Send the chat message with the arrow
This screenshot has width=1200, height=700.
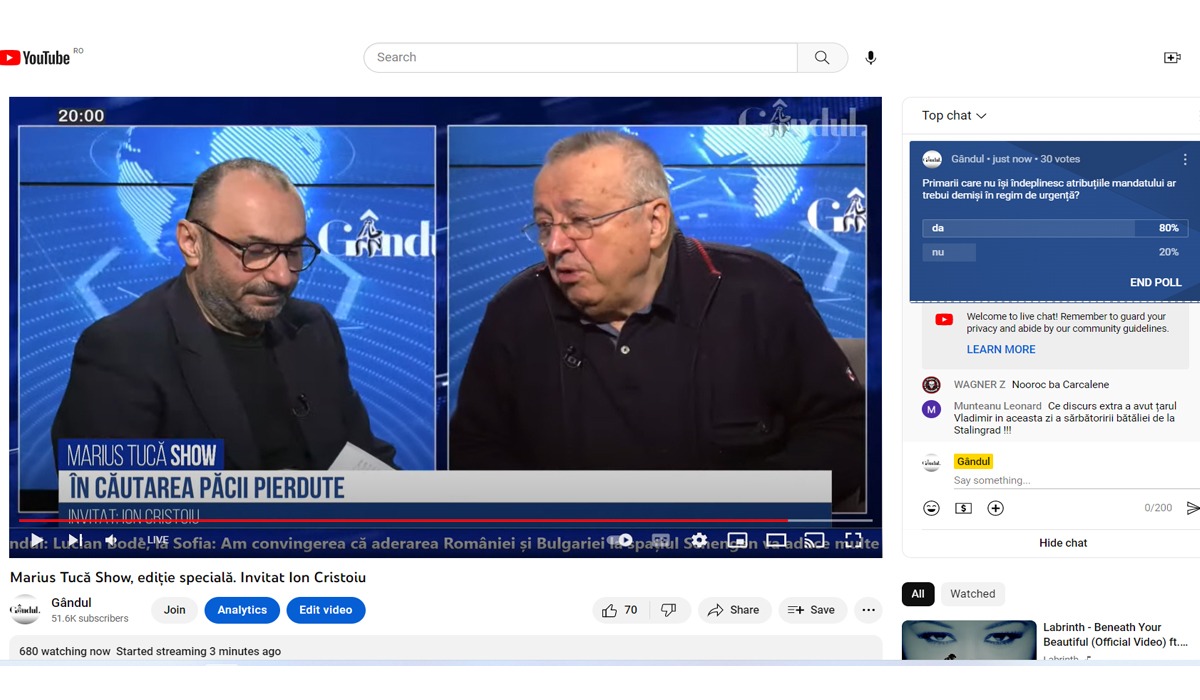[1192, 508]
